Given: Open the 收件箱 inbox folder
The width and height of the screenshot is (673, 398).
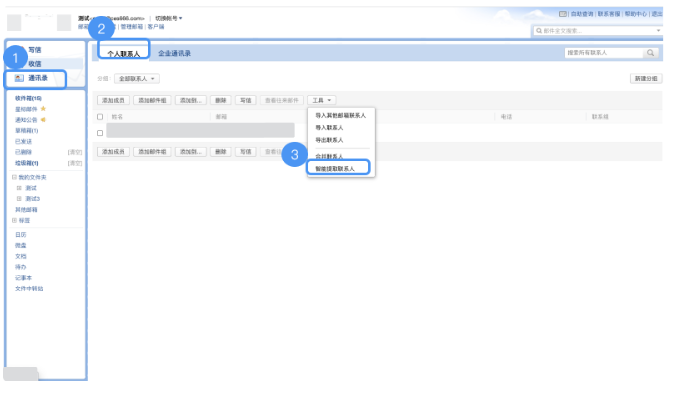Looking at the screenshot, I should pos(28,98).
